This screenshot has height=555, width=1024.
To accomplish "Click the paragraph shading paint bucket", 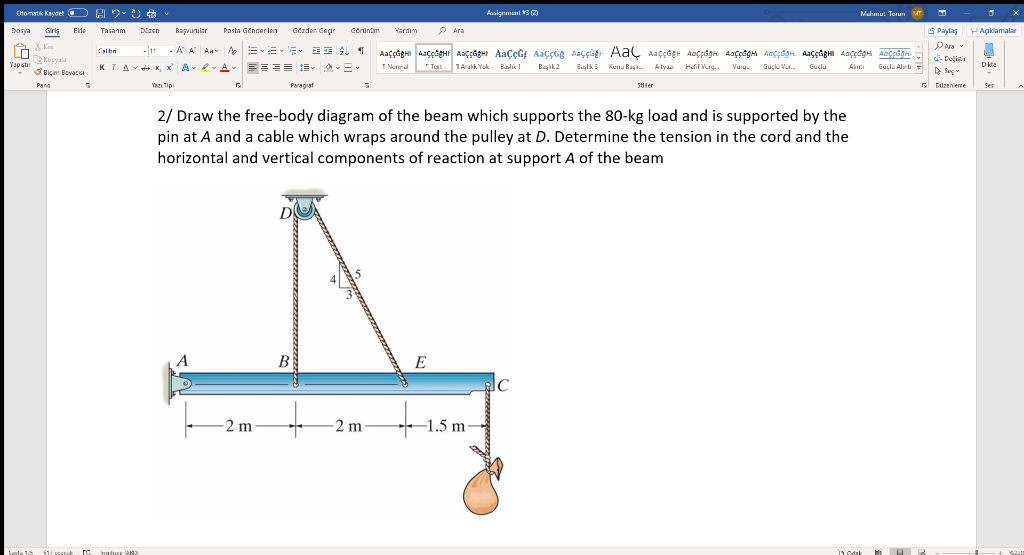I will pyautogui.click(x=328, y=68).
